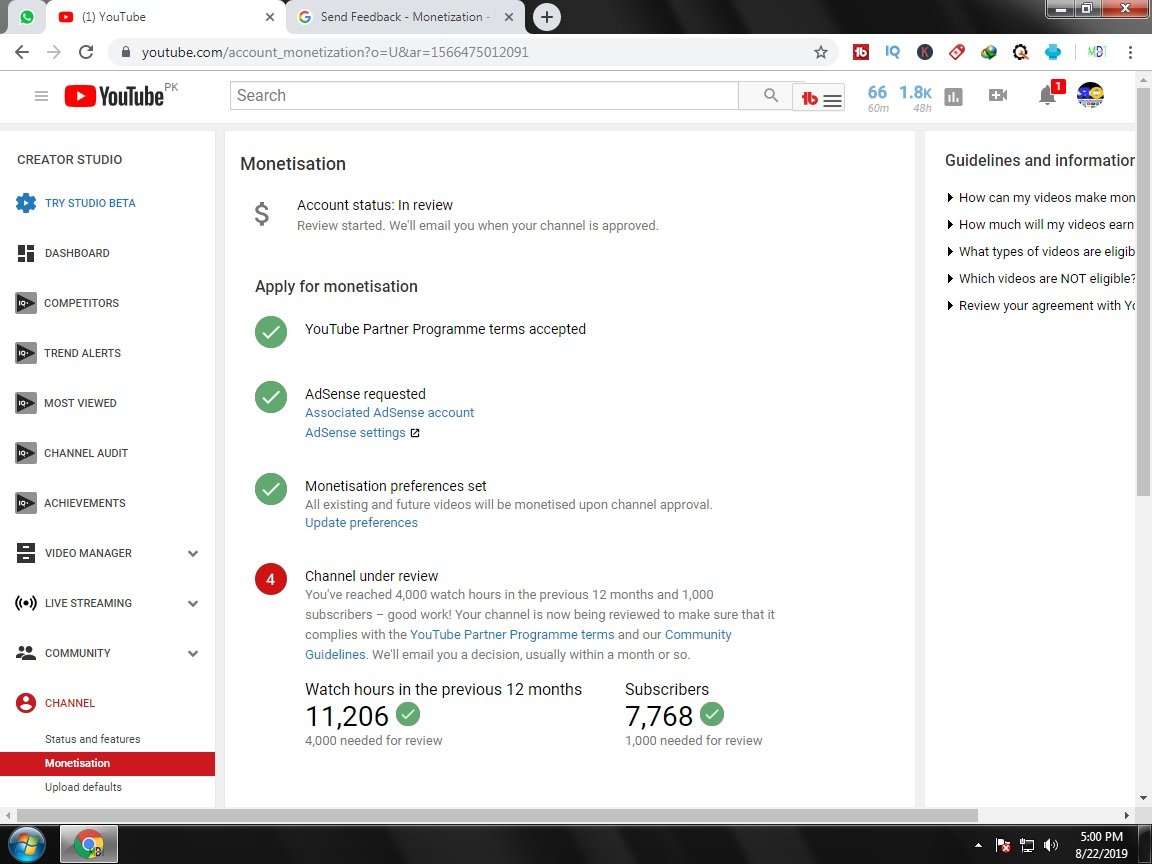The width and height of the screenshot is (1152, 864).
Task: Close the Send Feedback tab
Action: [508, 17]
